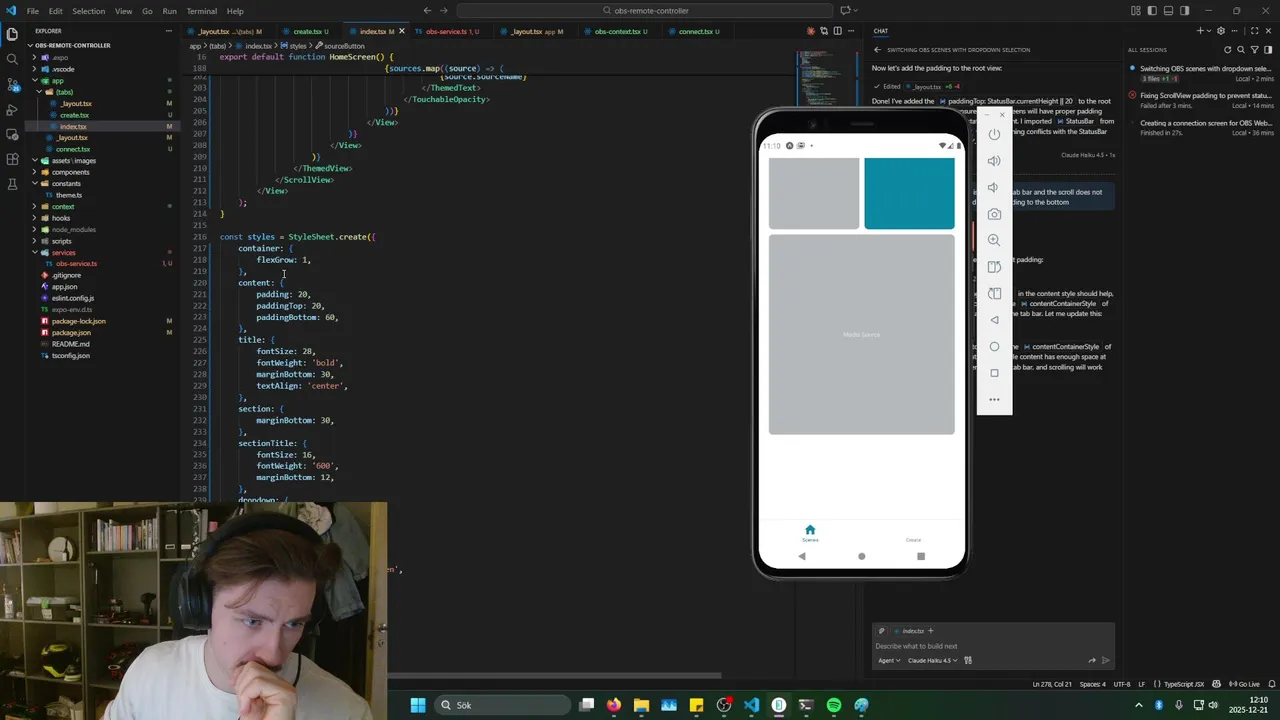
Task: Expand the node_modules folder
Action: point(73,229)
